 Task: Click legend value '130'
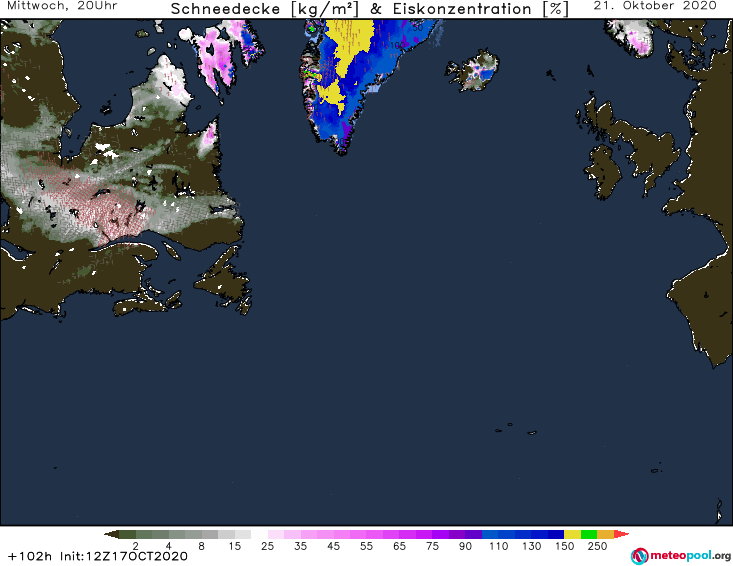coord(532,546)
